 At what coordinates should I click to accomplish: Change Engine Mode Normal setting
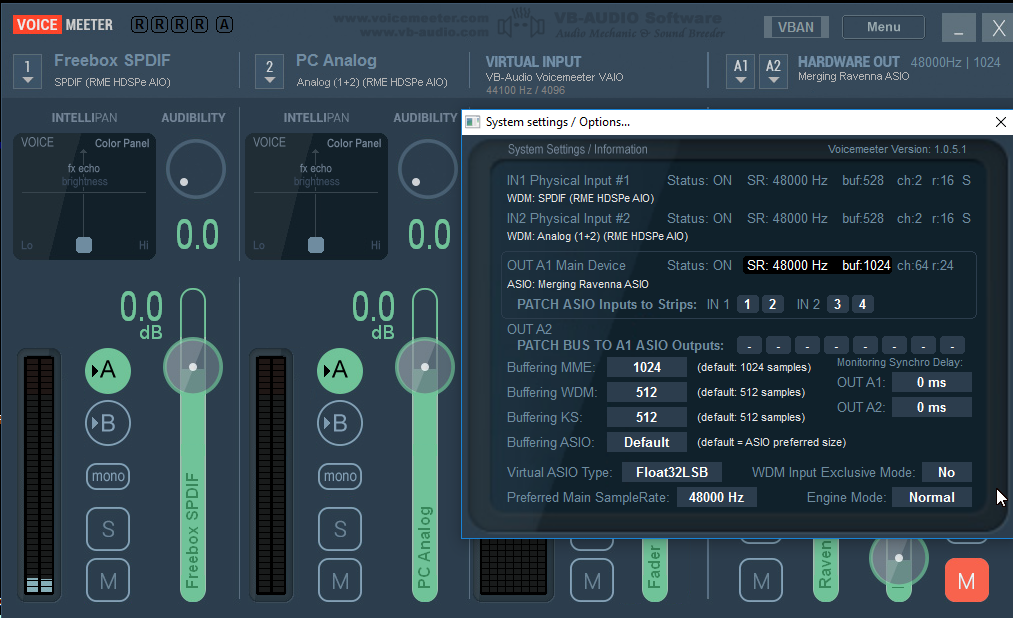(932, 497)
